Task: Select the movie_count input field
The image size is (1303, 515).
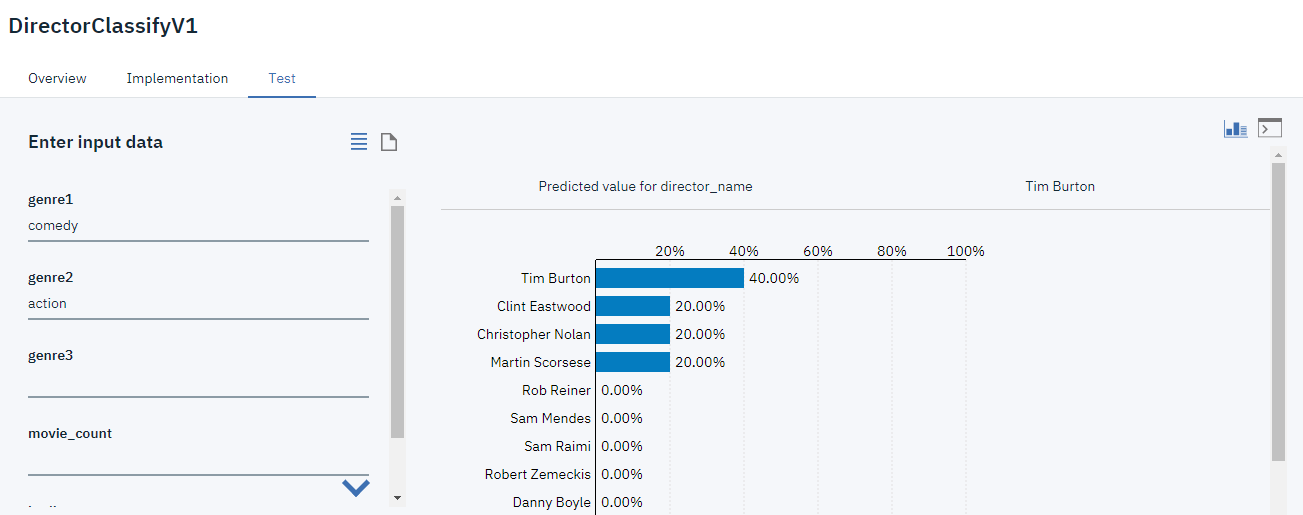Action: pyautogui.click(x=198, y=460)
